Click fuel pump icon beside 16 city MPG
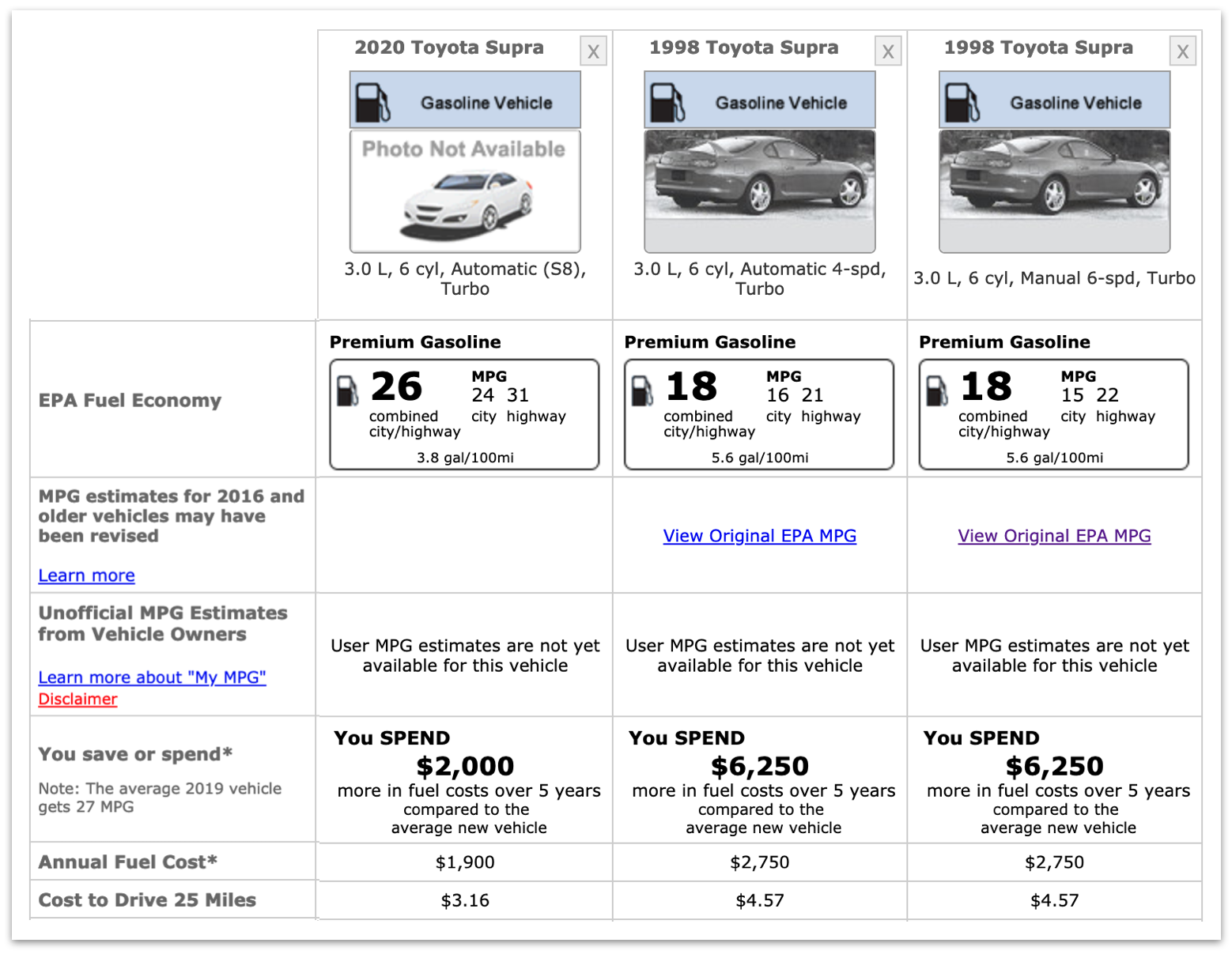Viewport: 1232px width, 958px height. [642, 390]
